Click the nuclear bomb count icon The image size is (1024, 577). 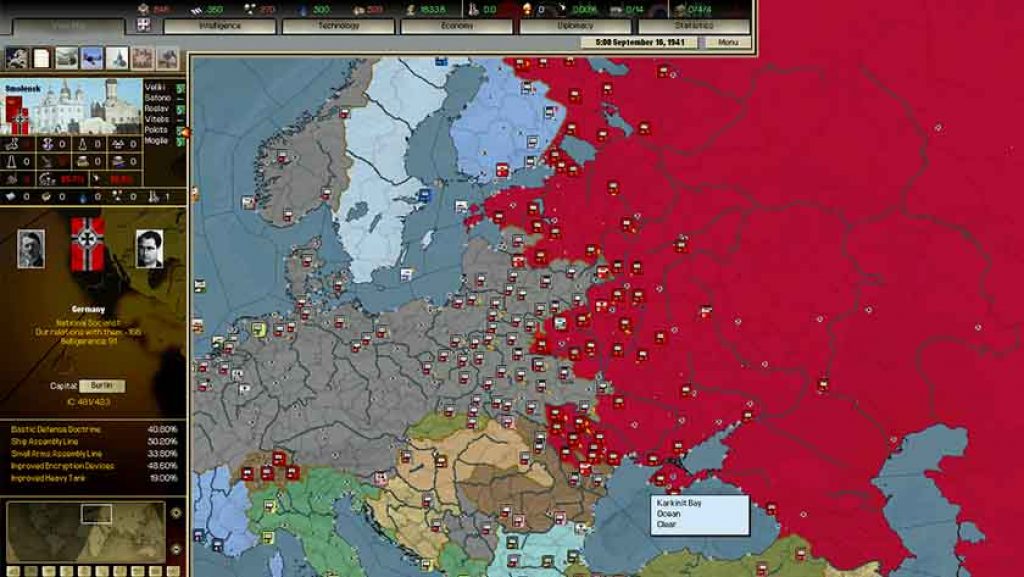527,8
